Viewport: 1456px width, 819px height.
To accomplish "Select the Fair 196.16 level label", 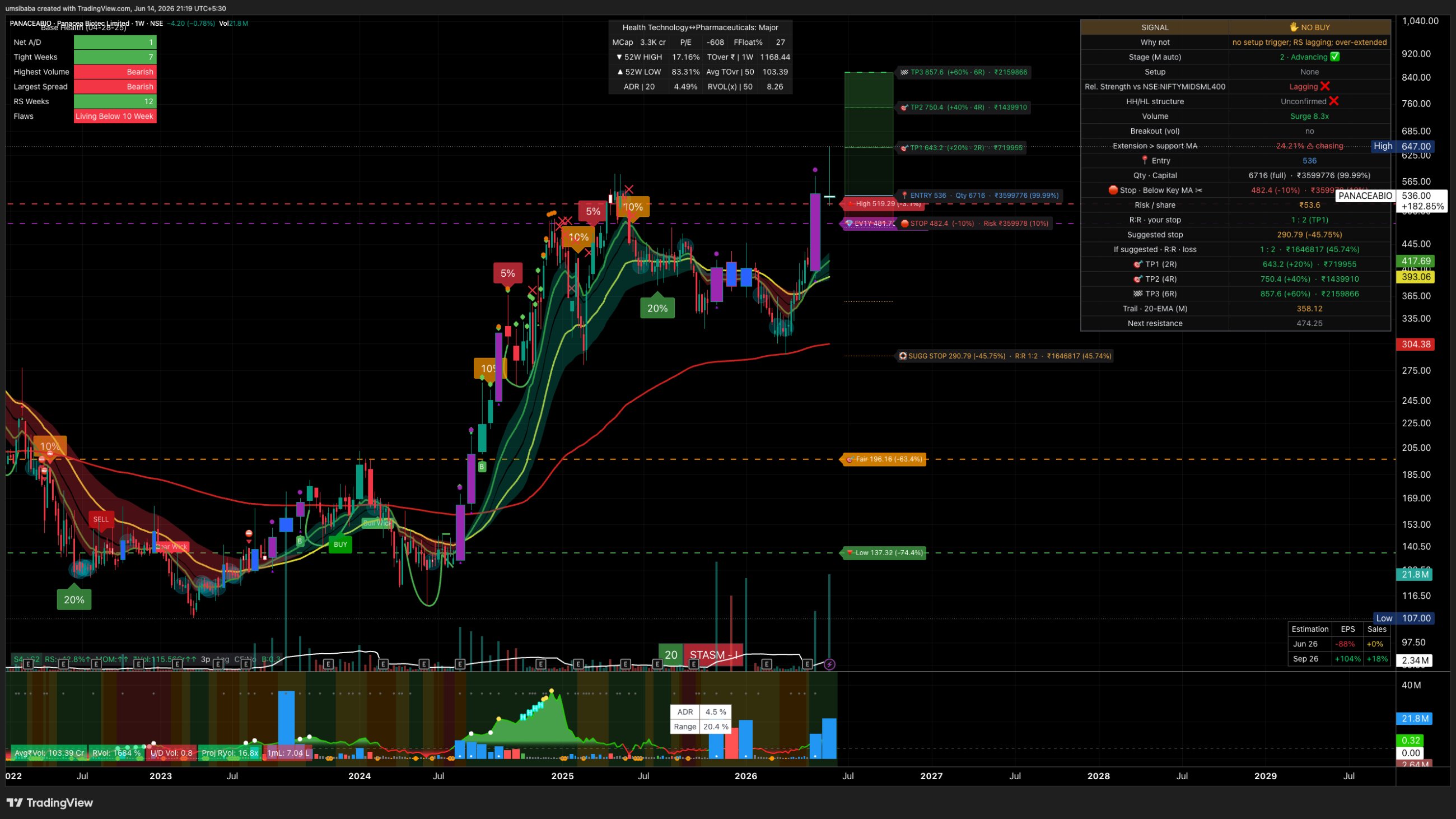I will [884, 459].
